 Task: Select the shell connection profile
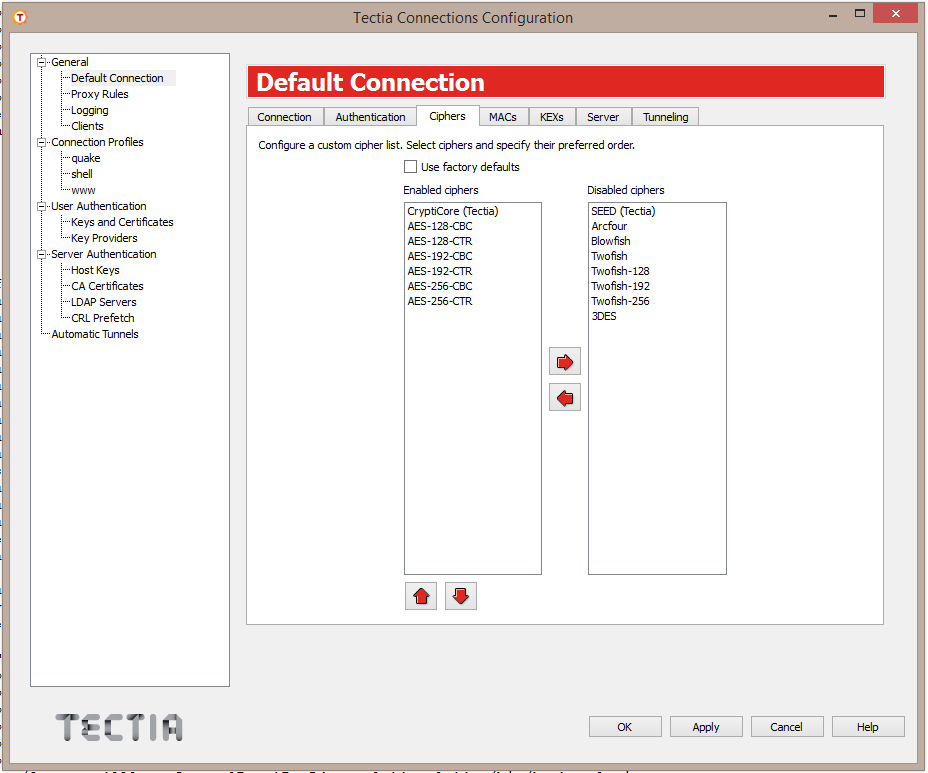tap(82, 174)
